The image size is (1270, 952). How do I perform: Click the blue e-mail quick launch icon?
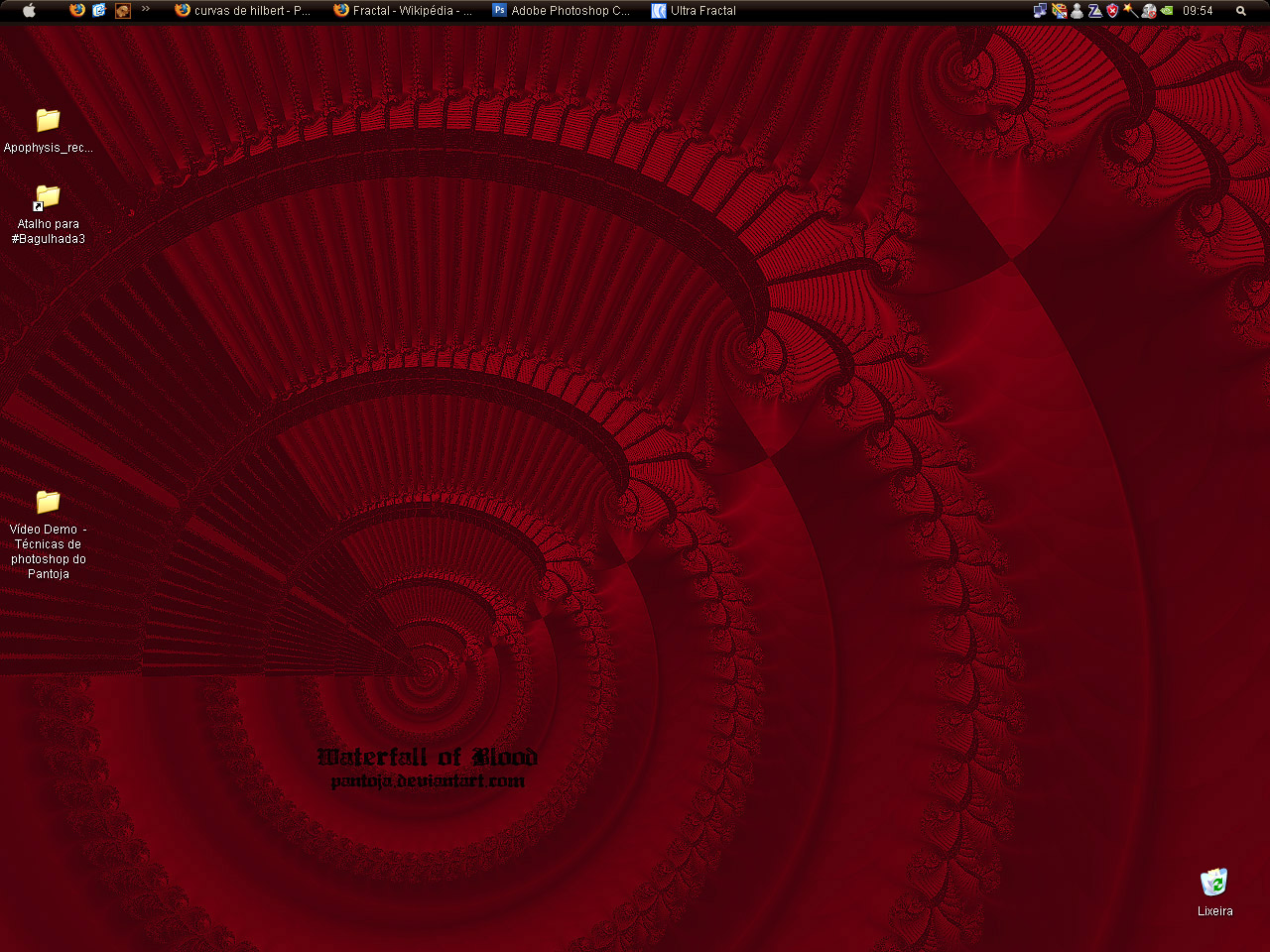click(99, 10)
